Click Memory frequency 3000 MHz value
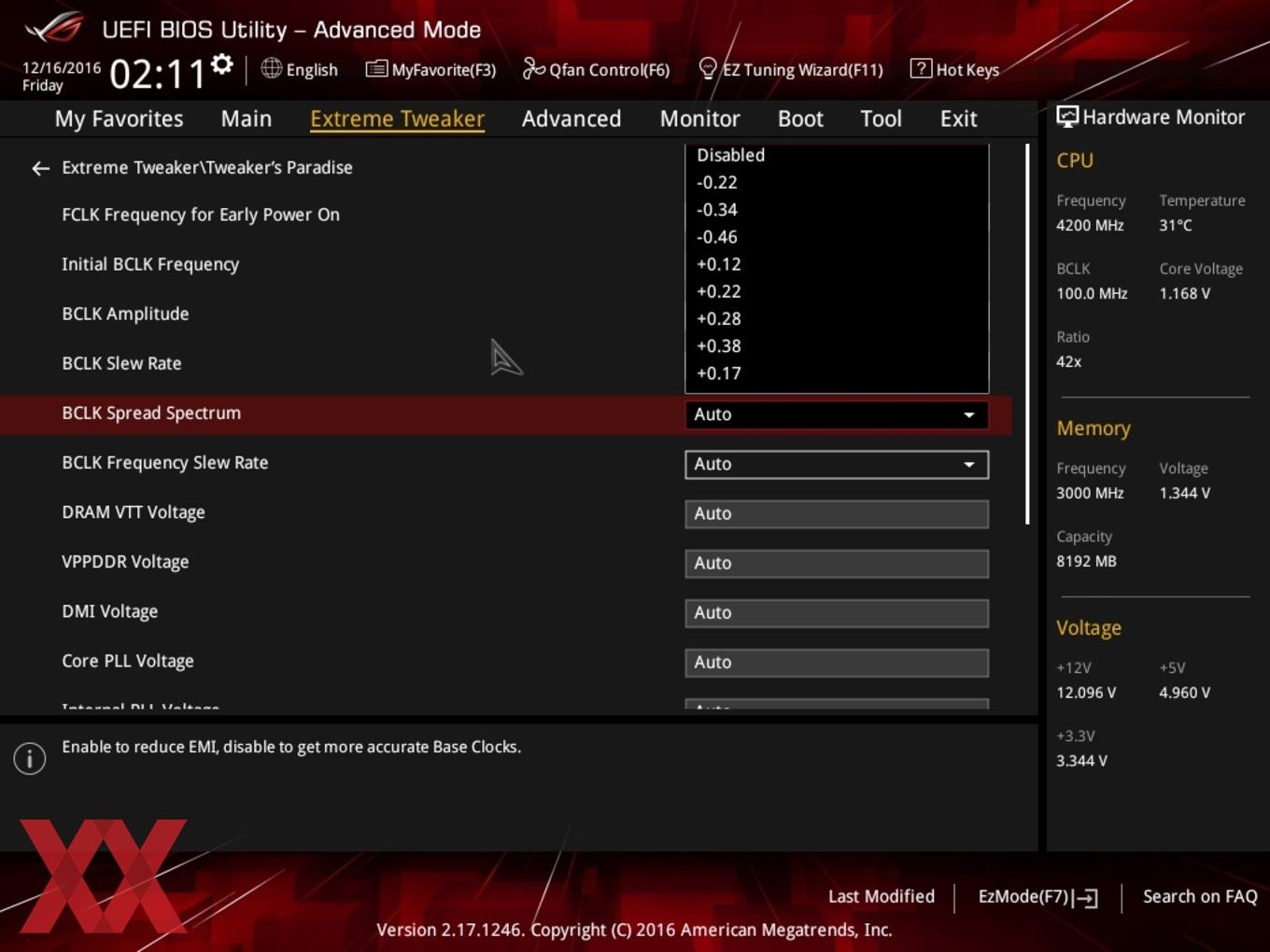The width and height of the screenshot is (1270, 952). [x=1090, y=493]
